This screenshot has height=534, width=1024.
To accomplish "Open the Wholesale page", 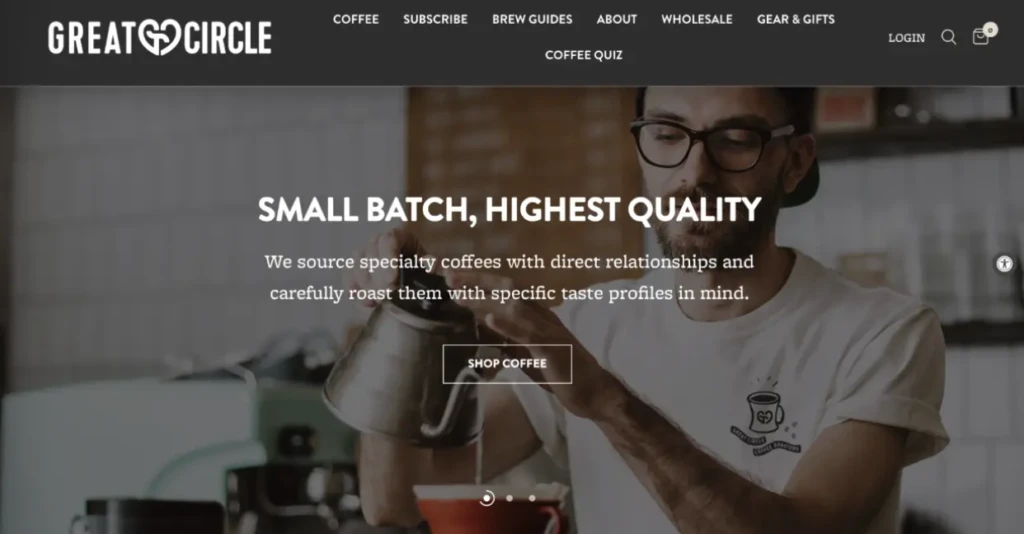I will (x=697, y=20).
